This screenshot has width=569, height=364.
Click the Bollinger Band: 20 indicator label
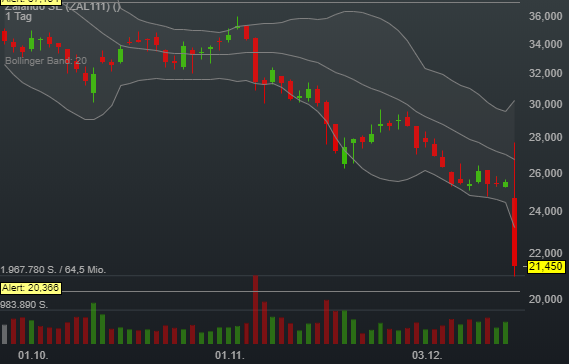point(46,61)
